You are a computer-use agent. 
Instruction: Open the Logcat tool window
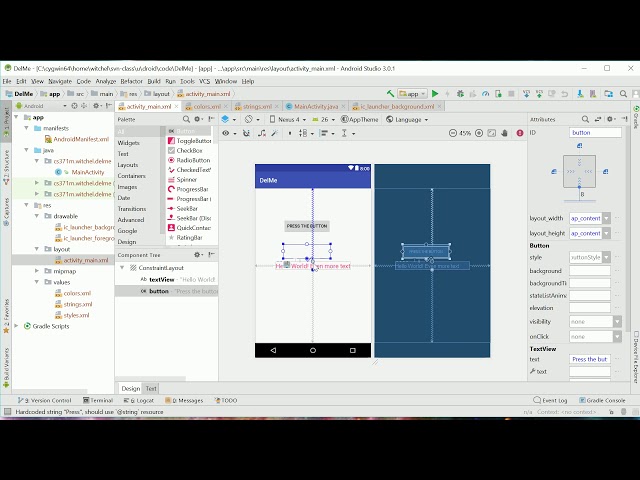[x=139, y=400]
